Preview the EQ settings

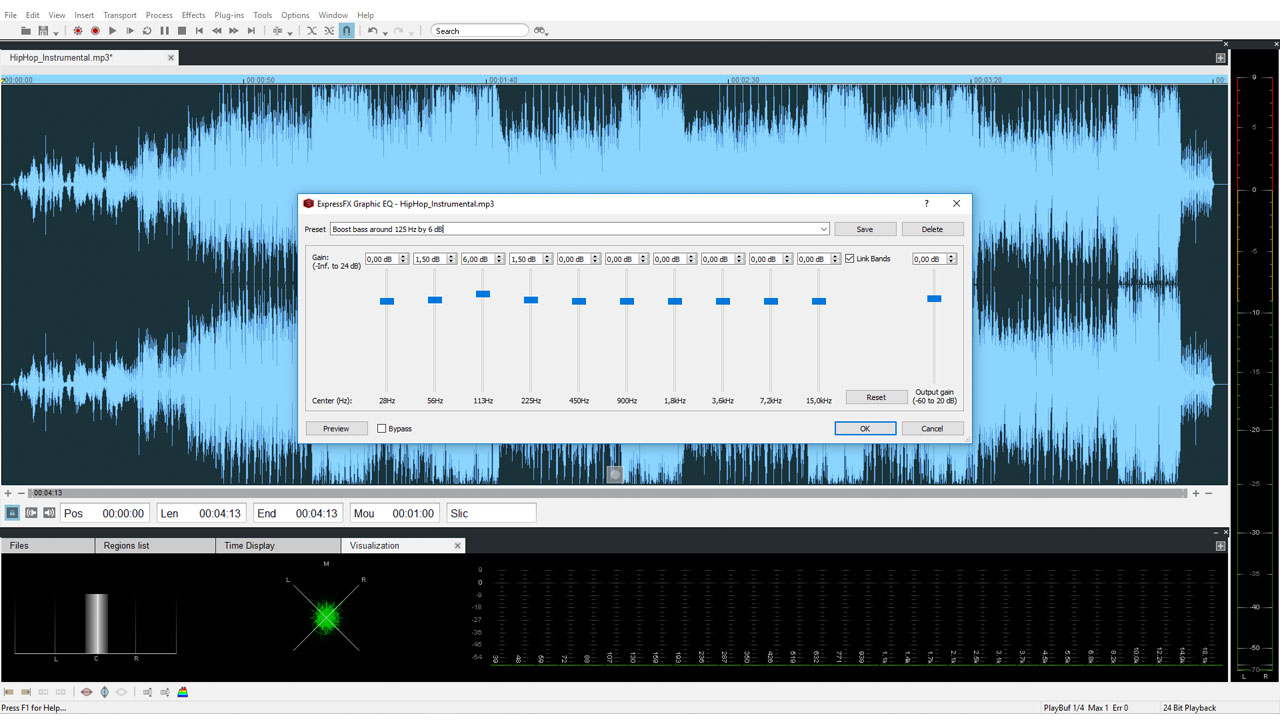point(336,428)
